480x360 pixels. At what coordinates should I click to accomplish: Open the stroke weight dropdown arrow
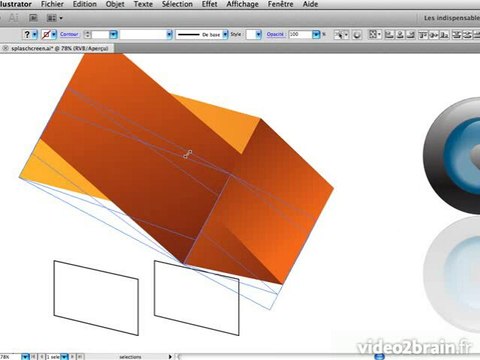click(114, 34)
